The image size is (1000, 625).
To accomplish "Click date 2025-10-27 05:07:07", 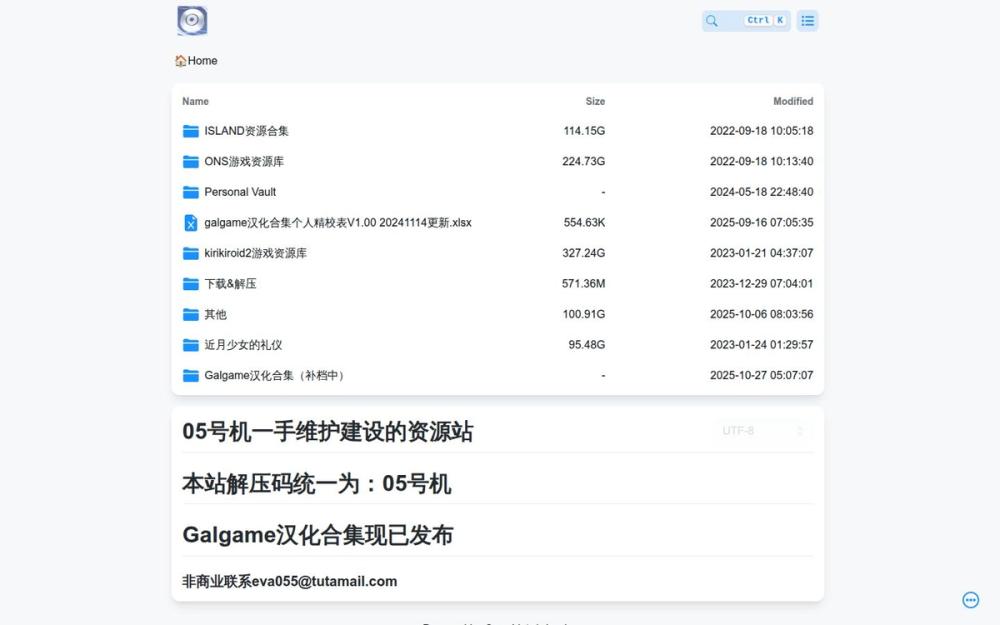I will 761,376.
